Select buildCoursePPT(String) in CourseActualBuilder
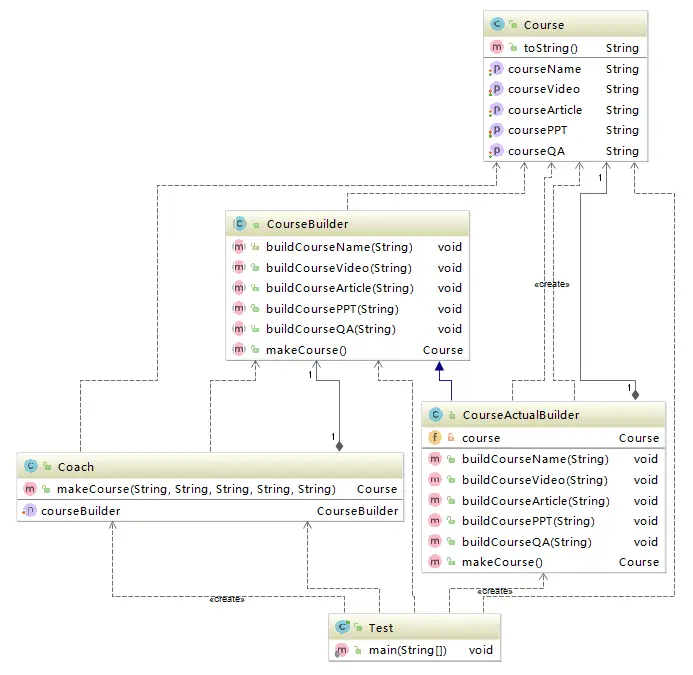693x675 pixels. 528,521
